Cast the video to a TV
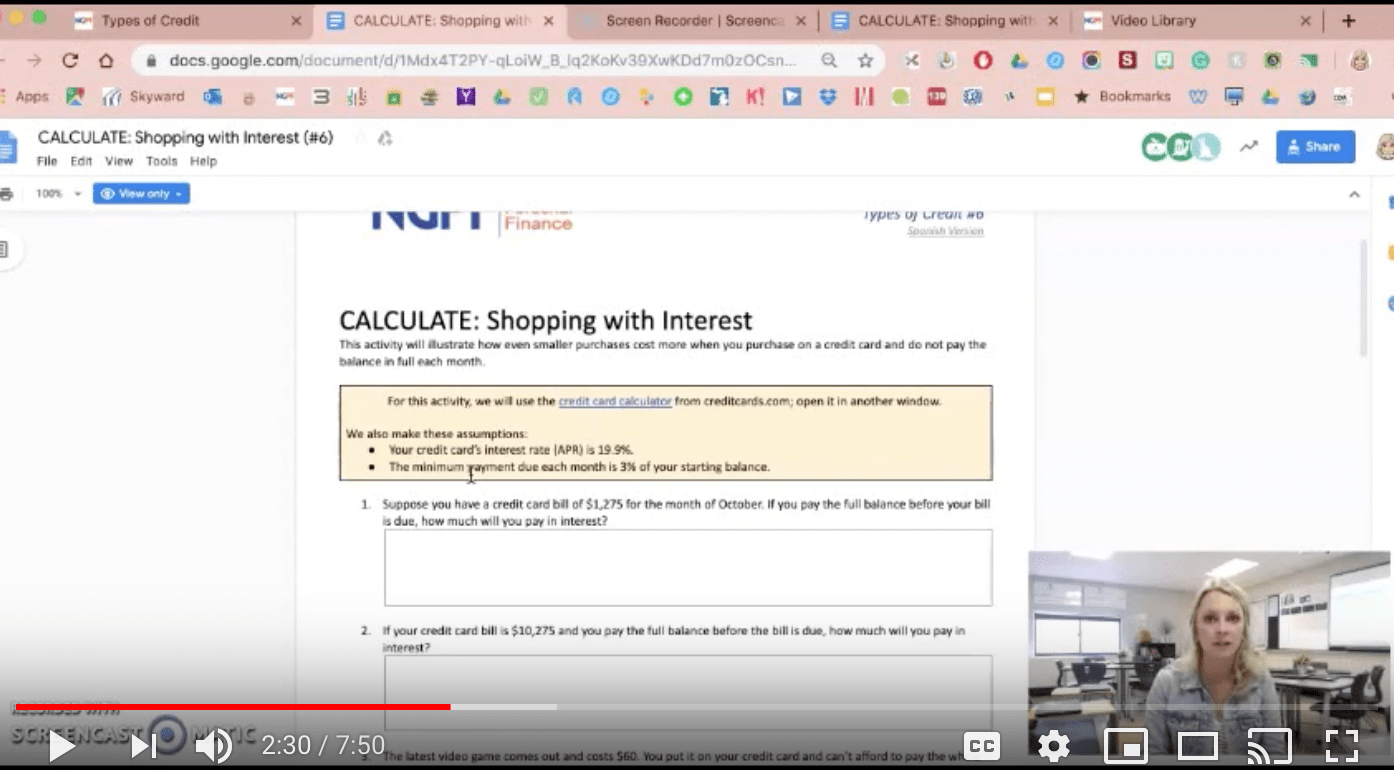The width and height of the screenshot is (1394, 770). pos(1269,745)
